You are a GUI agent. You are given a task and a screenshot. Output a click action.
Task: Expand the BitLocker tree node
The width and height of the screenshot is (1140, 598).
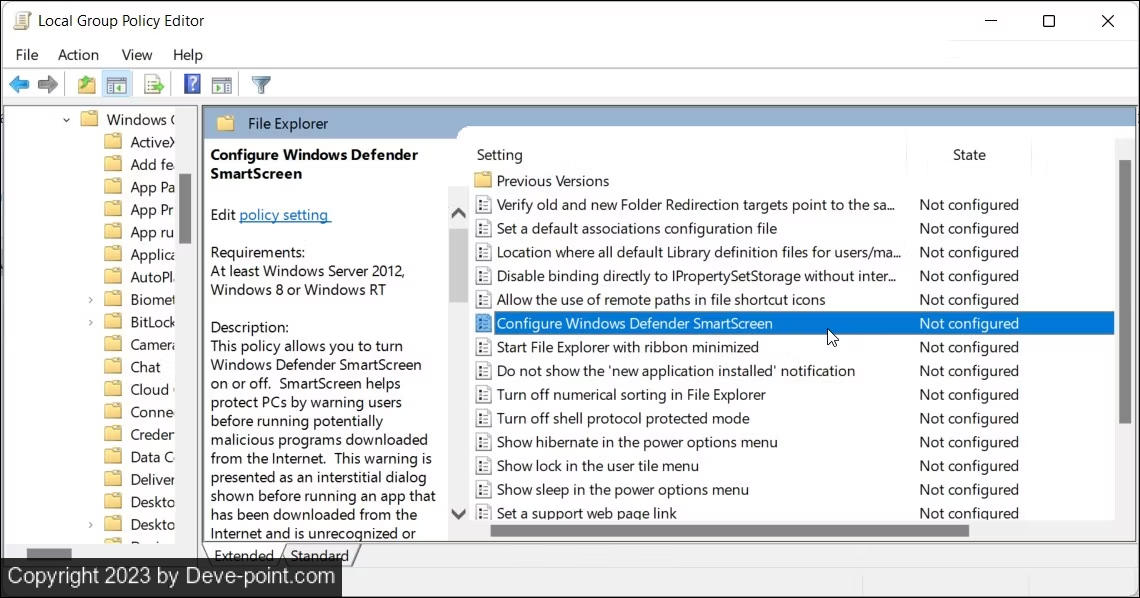pos(90,322)
